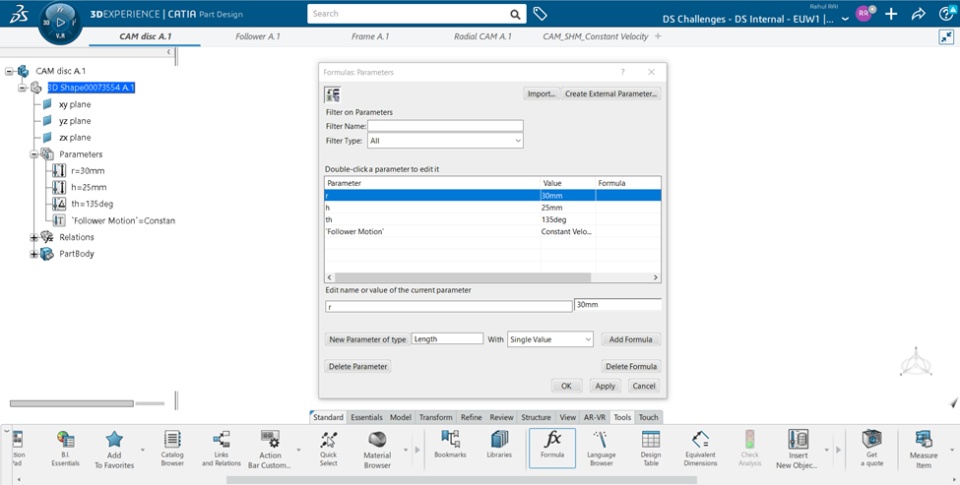Click the Import... button

(x=541, y=94)
